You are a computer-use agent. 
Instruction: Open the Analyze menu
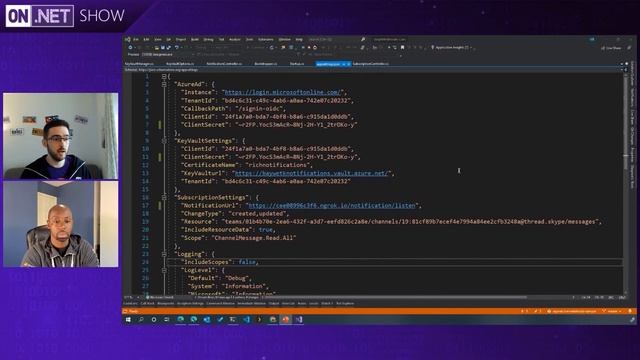coord(235,40)
